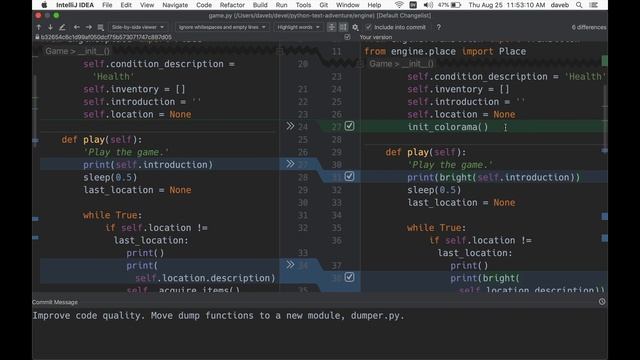Click the Wi-Fi status icon

tap(399, 5)
